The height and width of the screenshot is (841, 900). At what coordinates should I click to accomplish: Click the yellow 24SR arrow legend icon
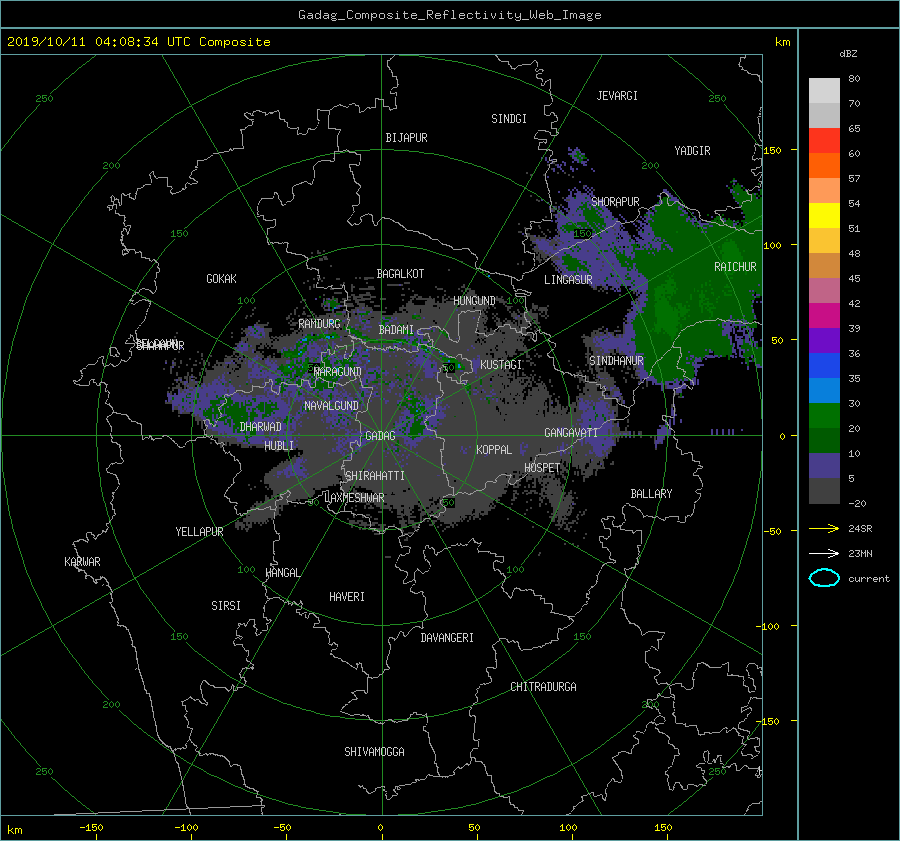(824, 528)
